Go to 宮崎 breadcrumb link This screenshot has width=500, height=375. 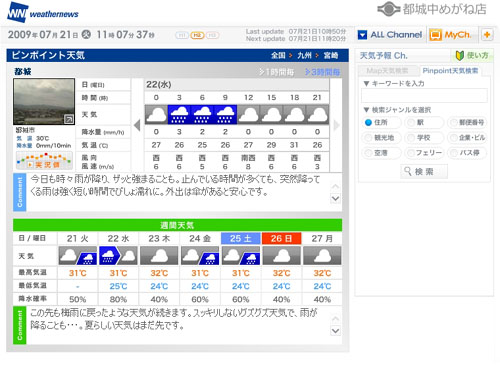331,55
